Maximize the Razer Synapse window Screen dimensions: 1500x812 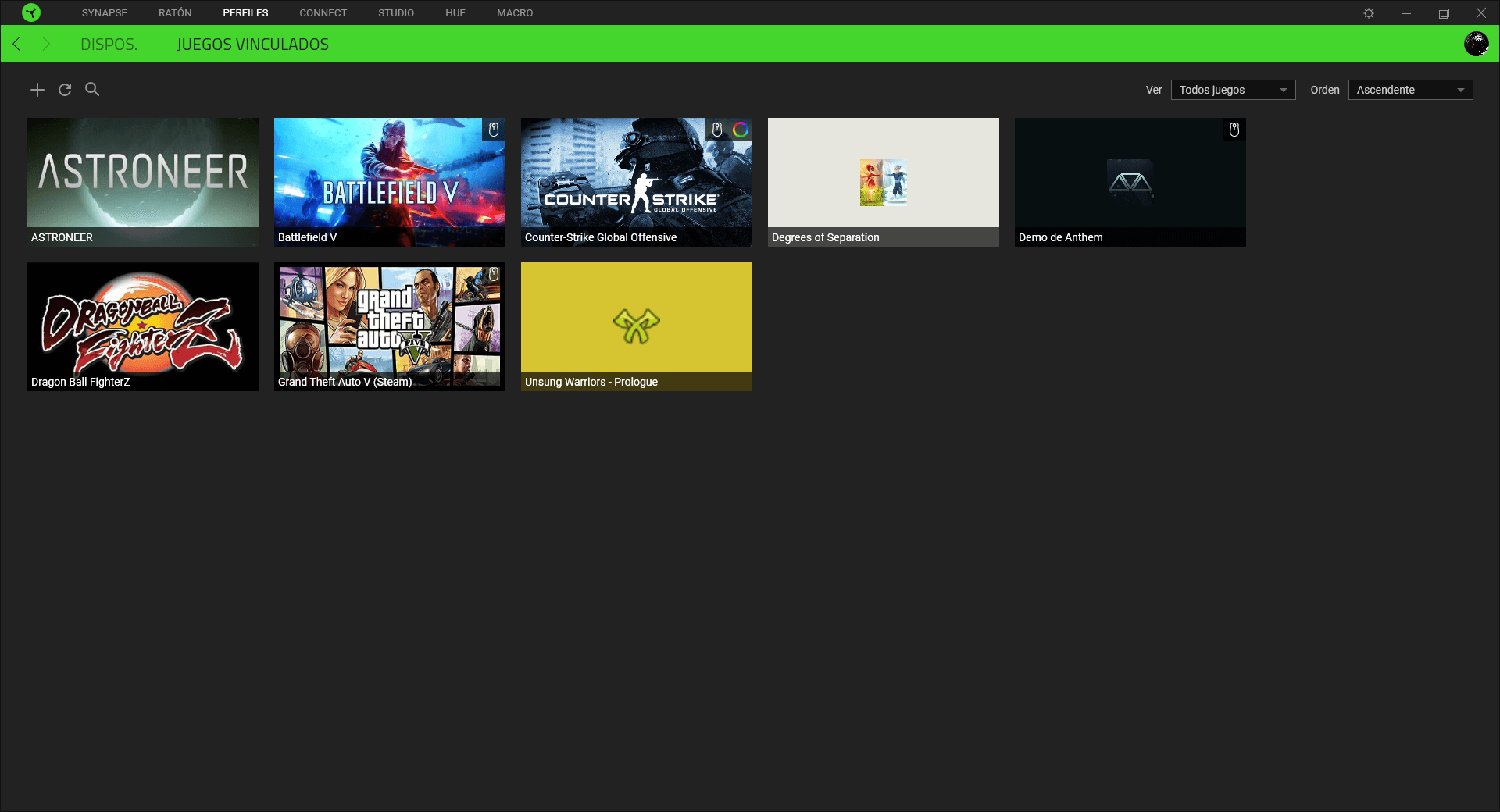(1444, 13)
